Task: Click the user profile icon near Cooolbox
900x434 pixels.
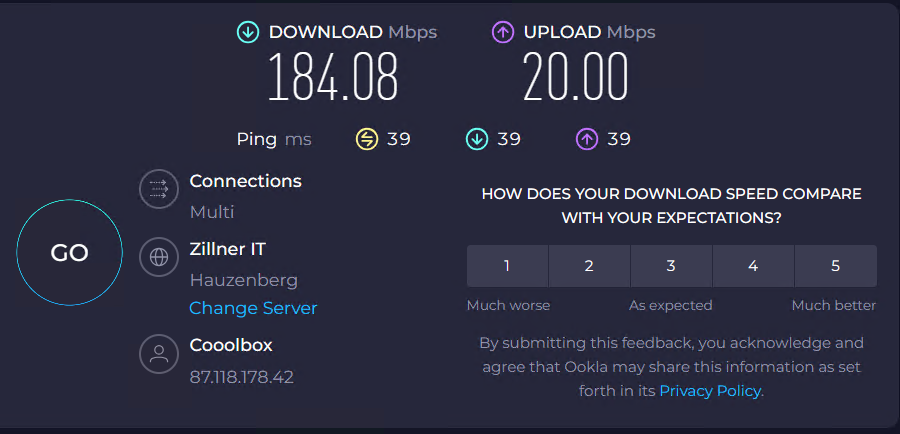Action: click(x=158, y=353)
